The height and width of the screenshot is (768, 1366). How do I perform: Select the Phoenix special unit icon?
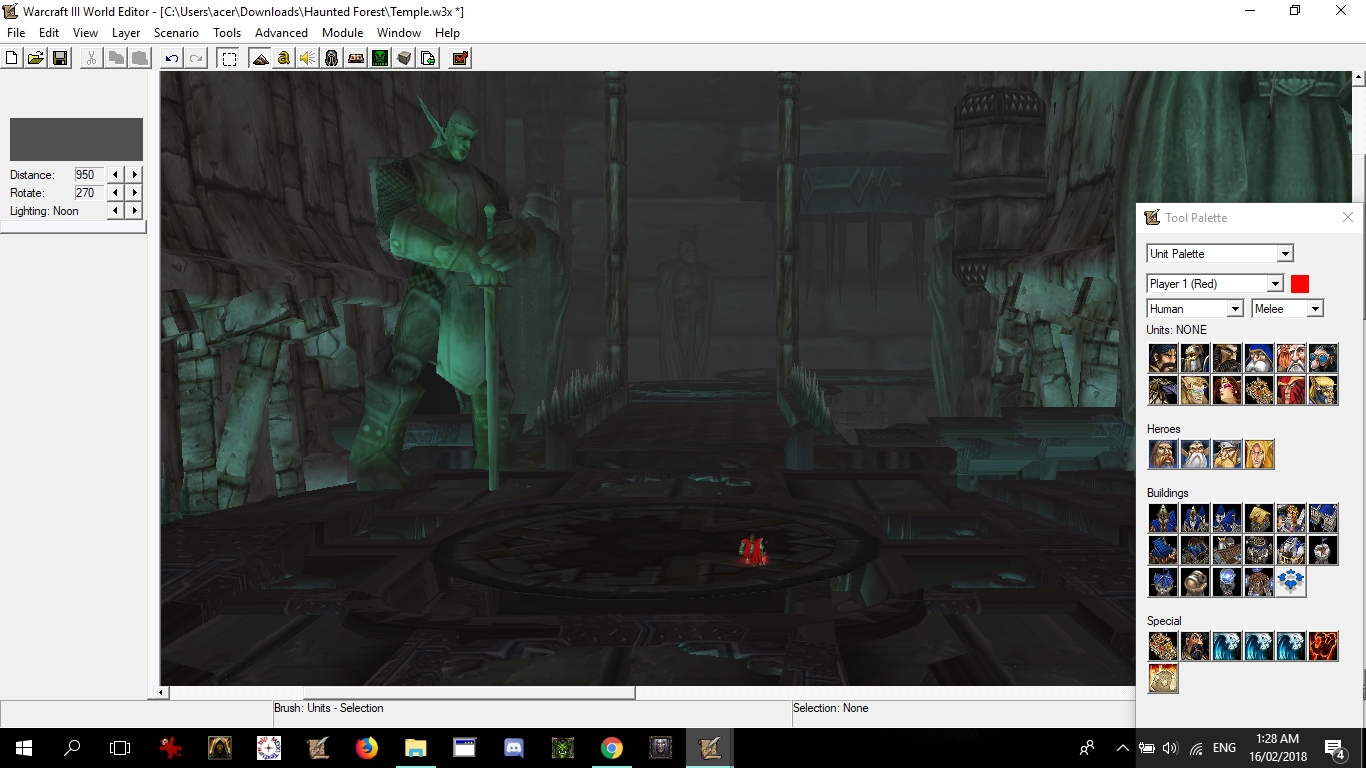point(1323,646)
